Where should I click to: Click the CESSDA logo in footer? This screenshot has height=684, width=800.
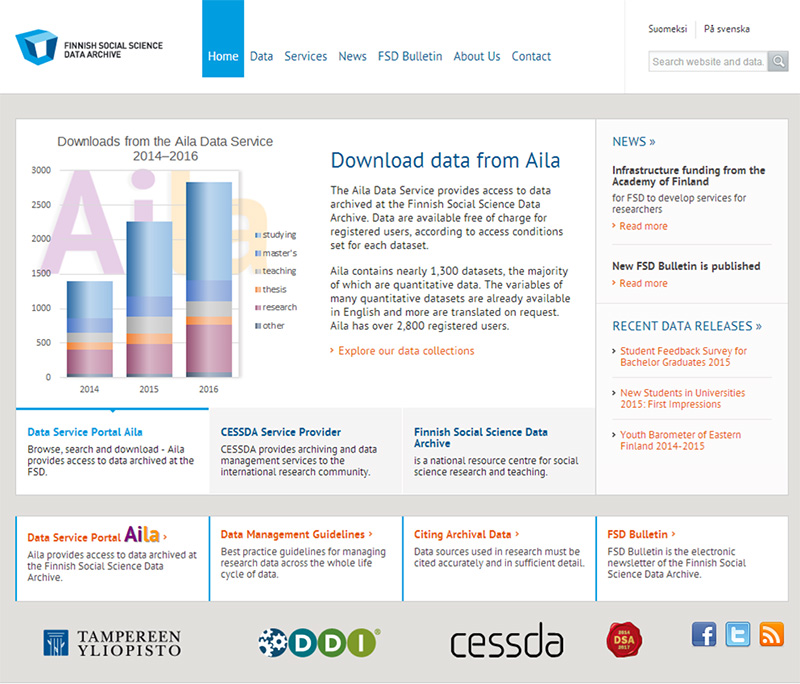coord(507,641)
